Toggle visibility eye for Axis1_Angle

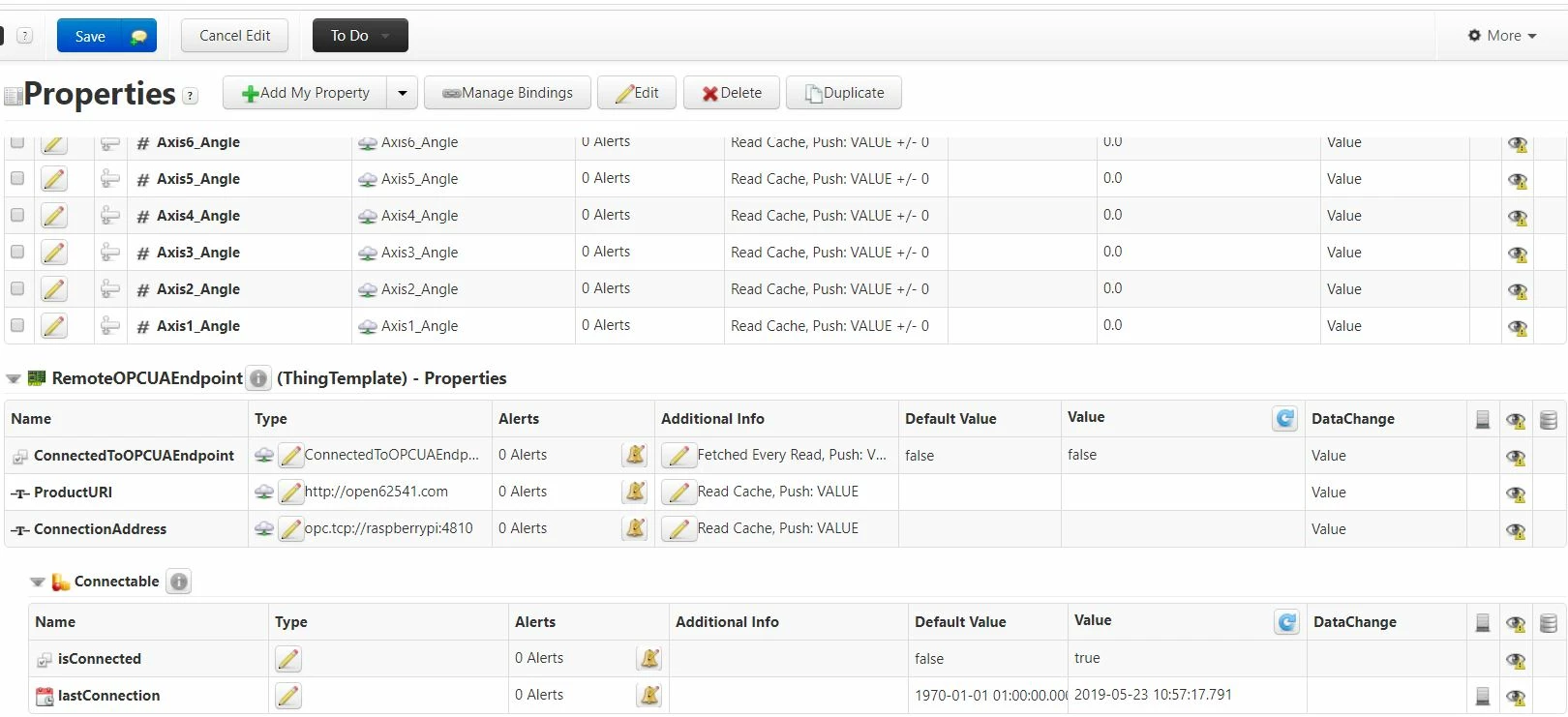tap(1517, 327)
